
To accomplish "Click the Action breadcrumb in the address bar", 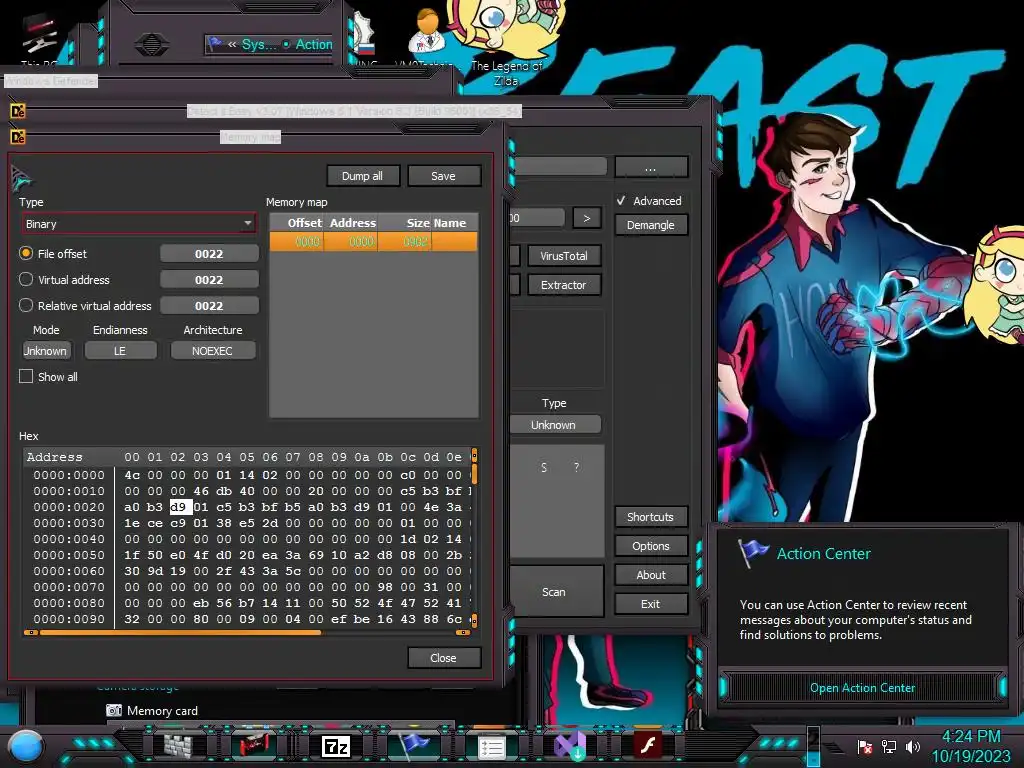I will coord(313,44).
